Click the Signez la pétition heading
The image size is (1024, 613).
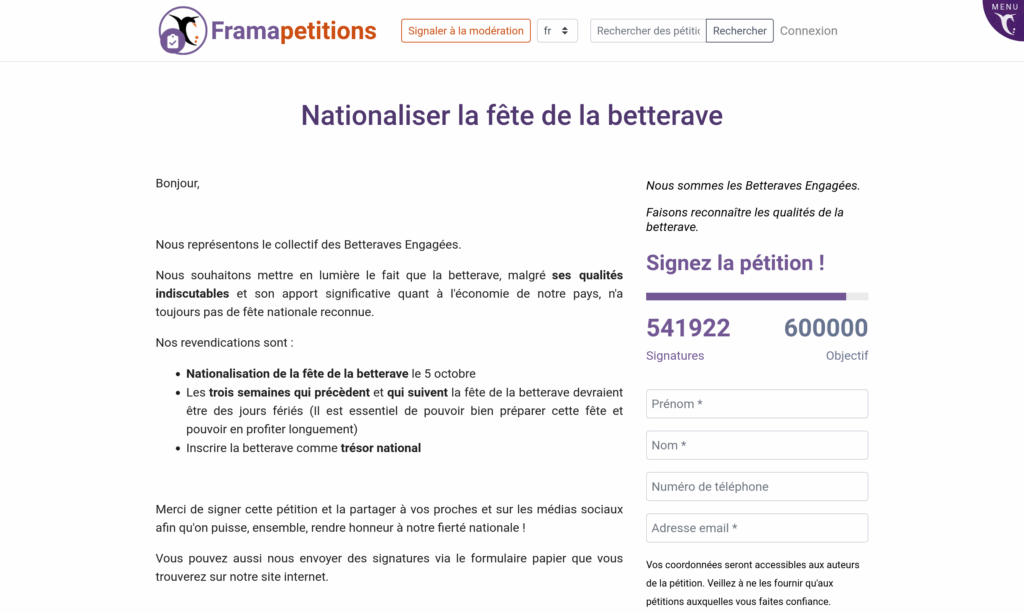click(x=735, y=263)
